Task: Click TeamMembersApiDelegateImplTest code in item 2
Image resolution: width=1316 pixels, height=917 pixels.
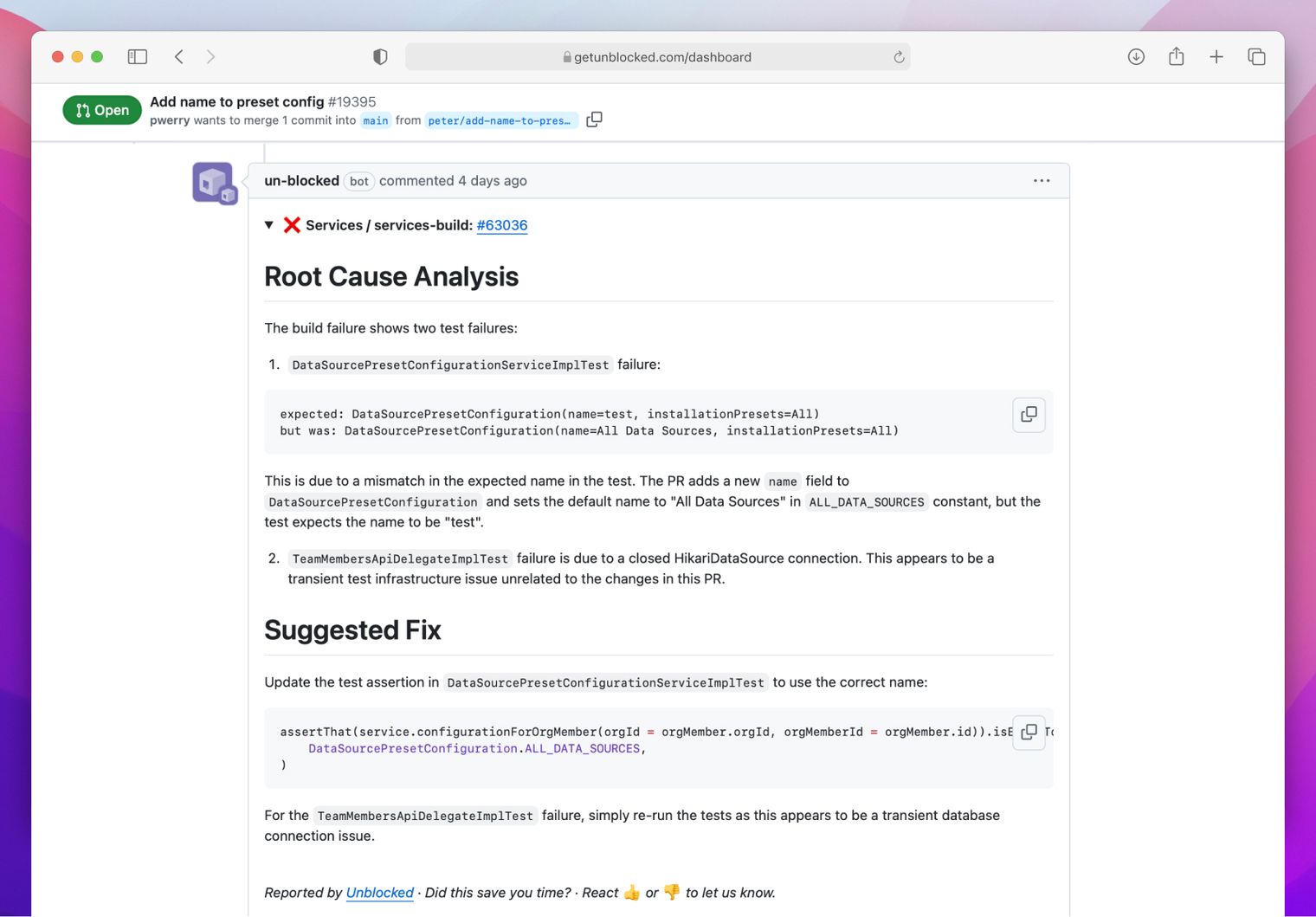Action: click(x=400, y=559)
